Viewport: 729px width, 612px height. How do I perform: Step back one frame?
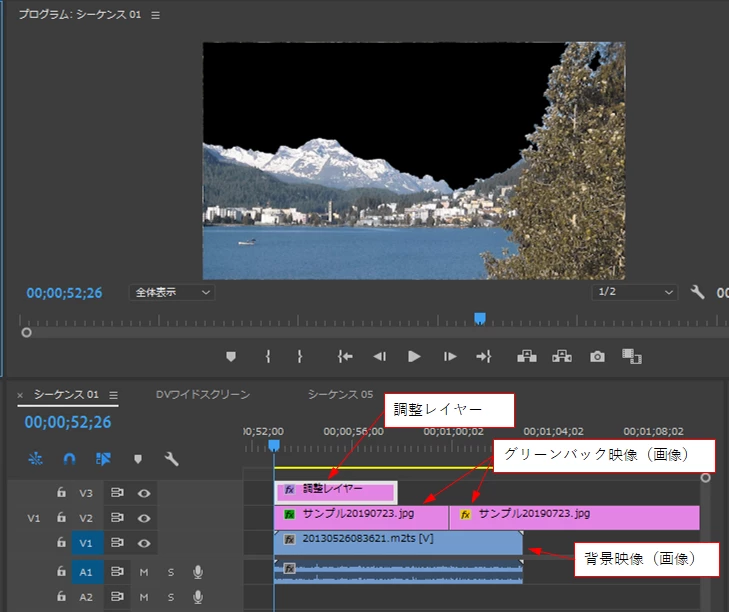[x=379, y=357]
